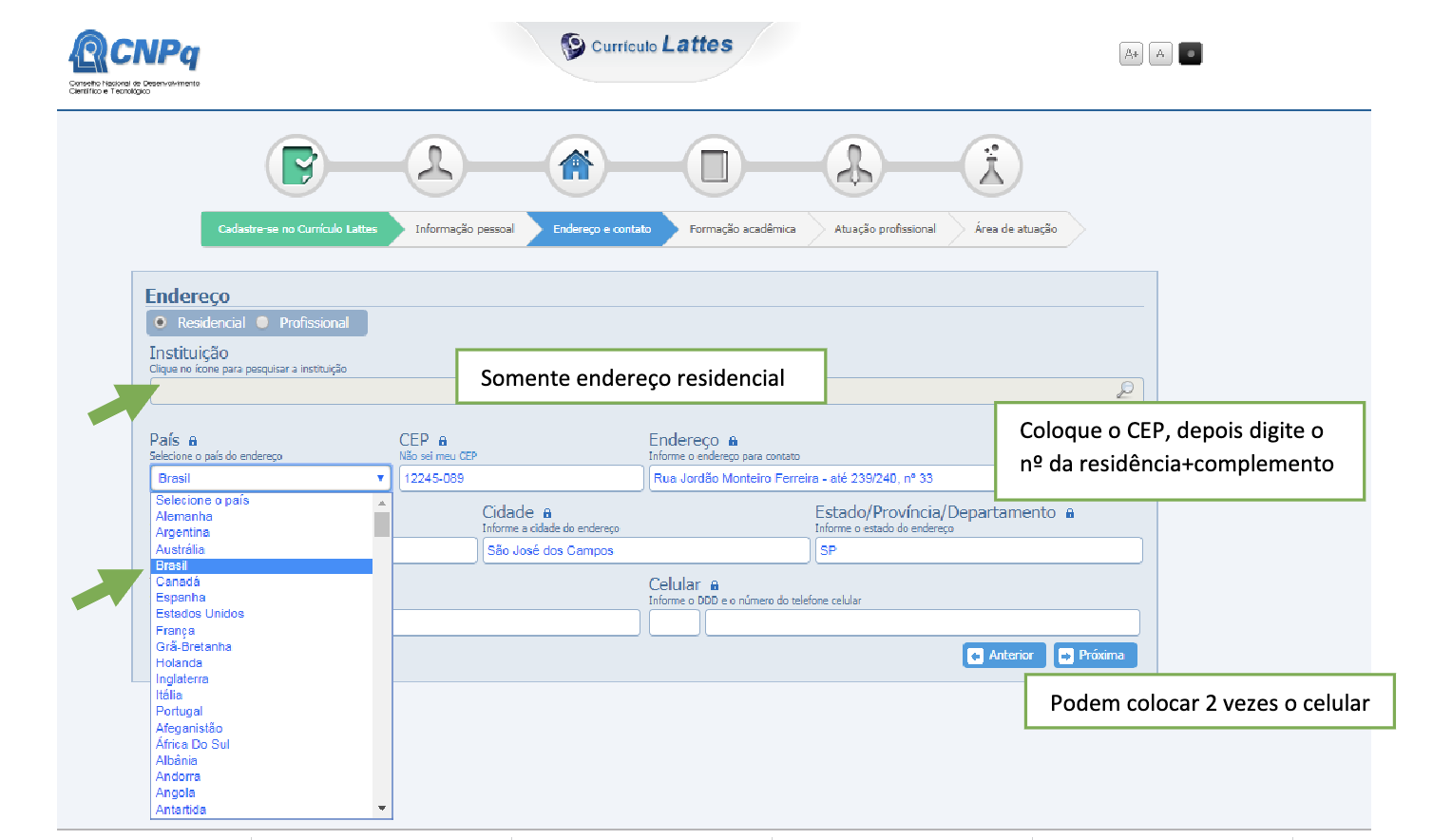Viewport: 1433px width, 840px height.
Task: Select the Profissional radio button
Action: click(x=263, y=323)
